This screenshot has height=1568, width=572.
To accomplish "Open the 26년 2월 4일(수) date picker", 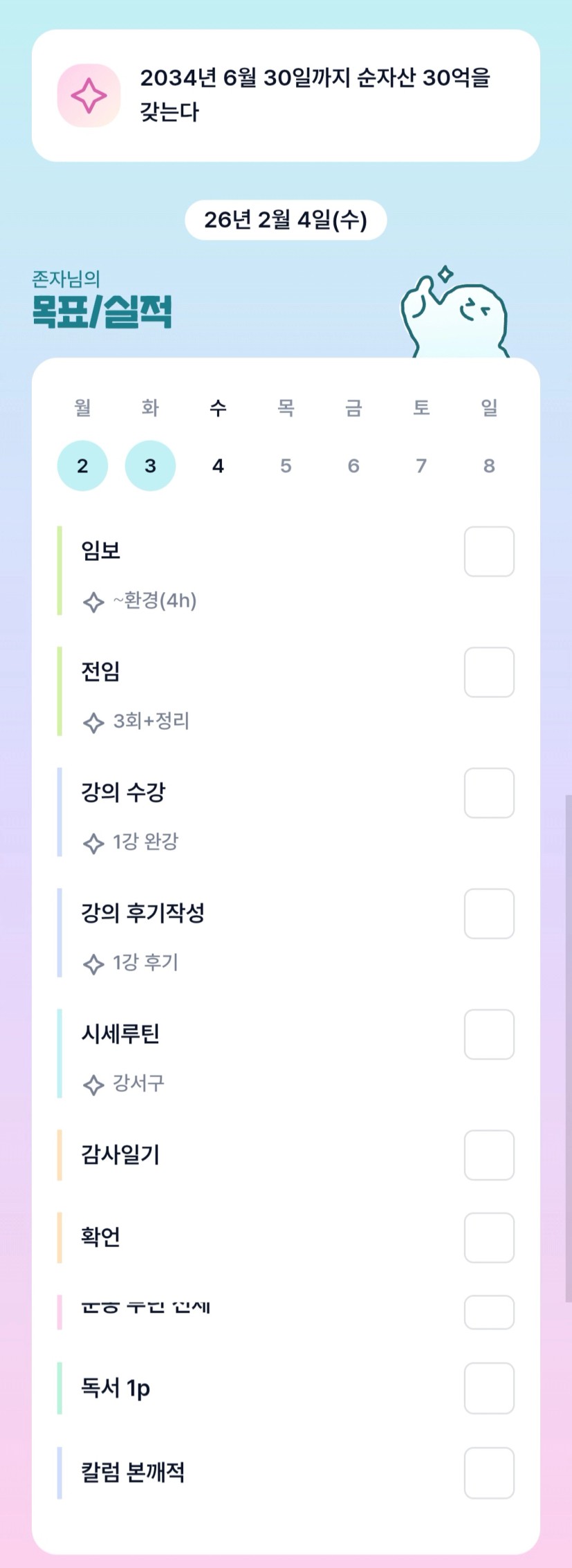I will click(286, 220).
